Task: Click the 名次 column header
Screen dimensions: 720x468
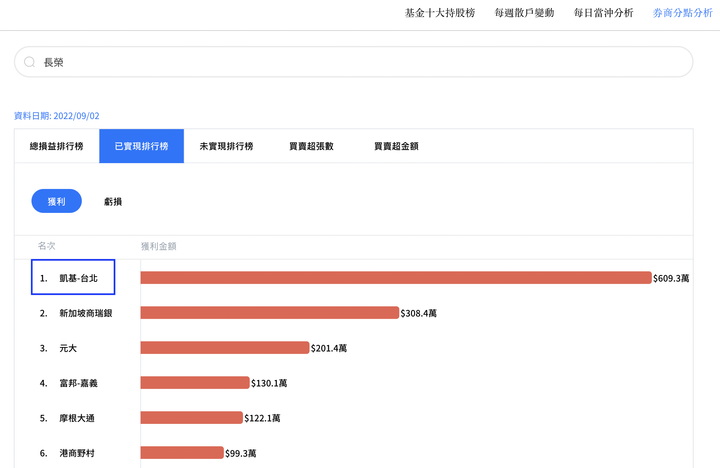Action: click(x=46, y=246)
